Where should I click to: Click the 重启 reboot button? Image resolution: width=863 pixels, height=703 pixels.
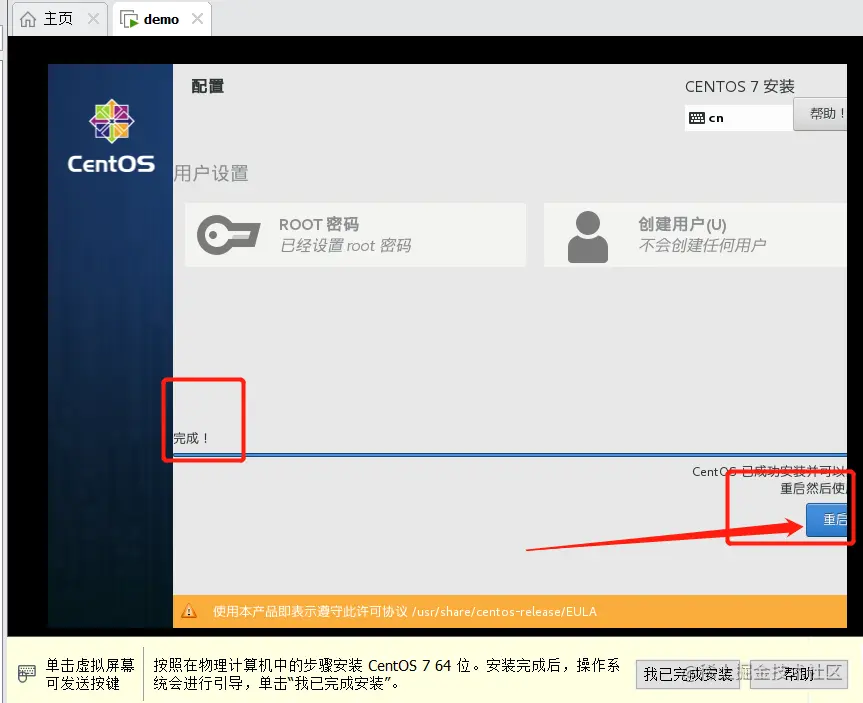tap(827, 519)
